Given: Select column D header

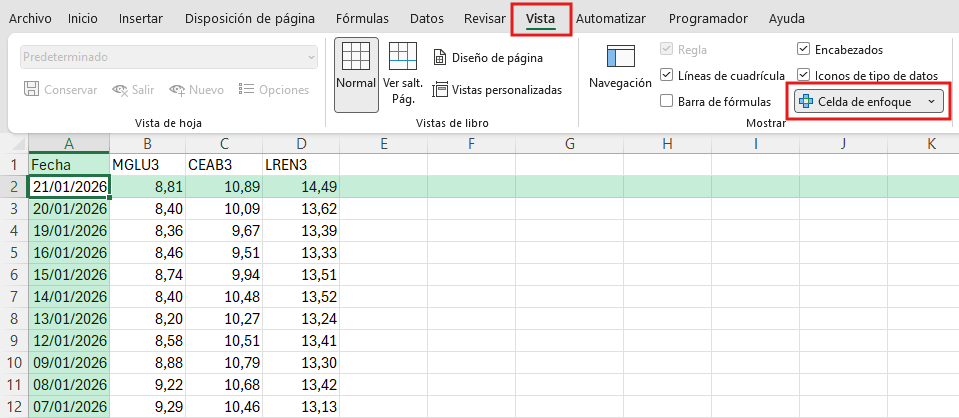Looking at the screenshot, I should [x=301, y=144].
